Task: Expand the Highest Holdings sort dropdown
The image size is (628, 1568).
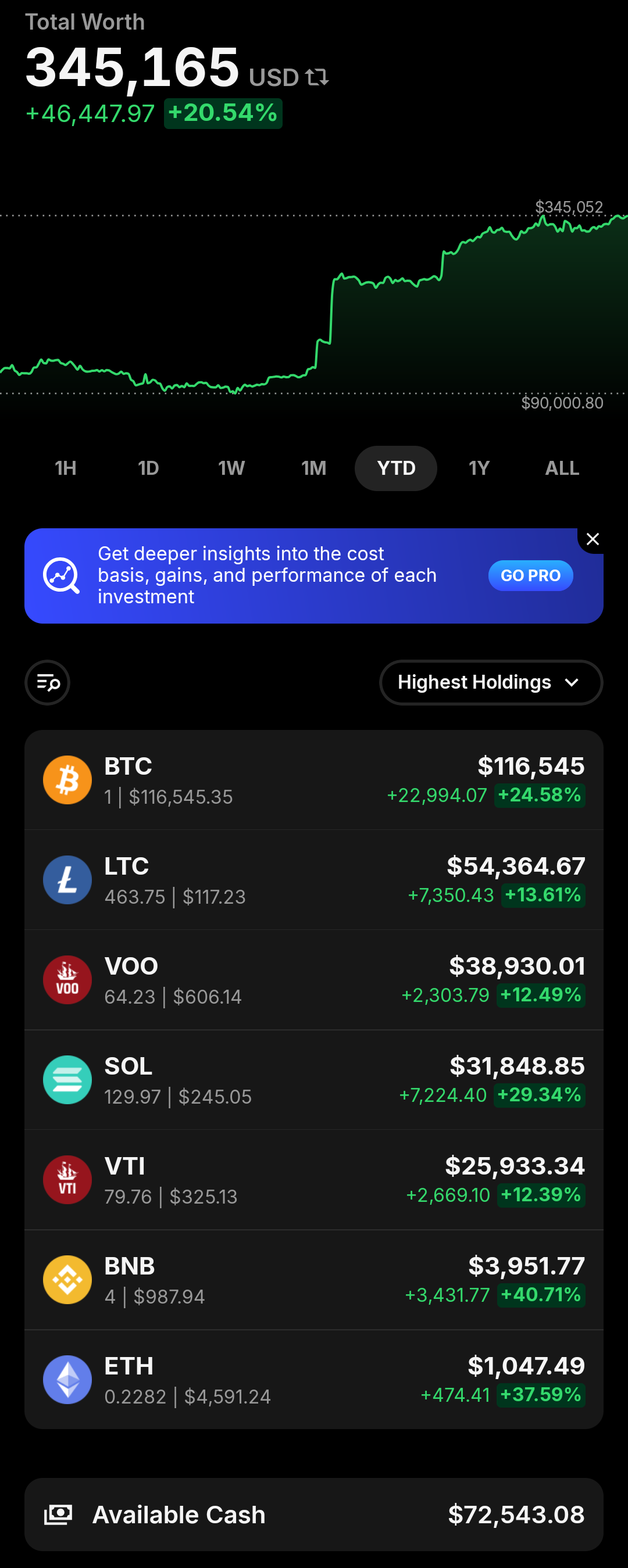Action: point(491,682)
